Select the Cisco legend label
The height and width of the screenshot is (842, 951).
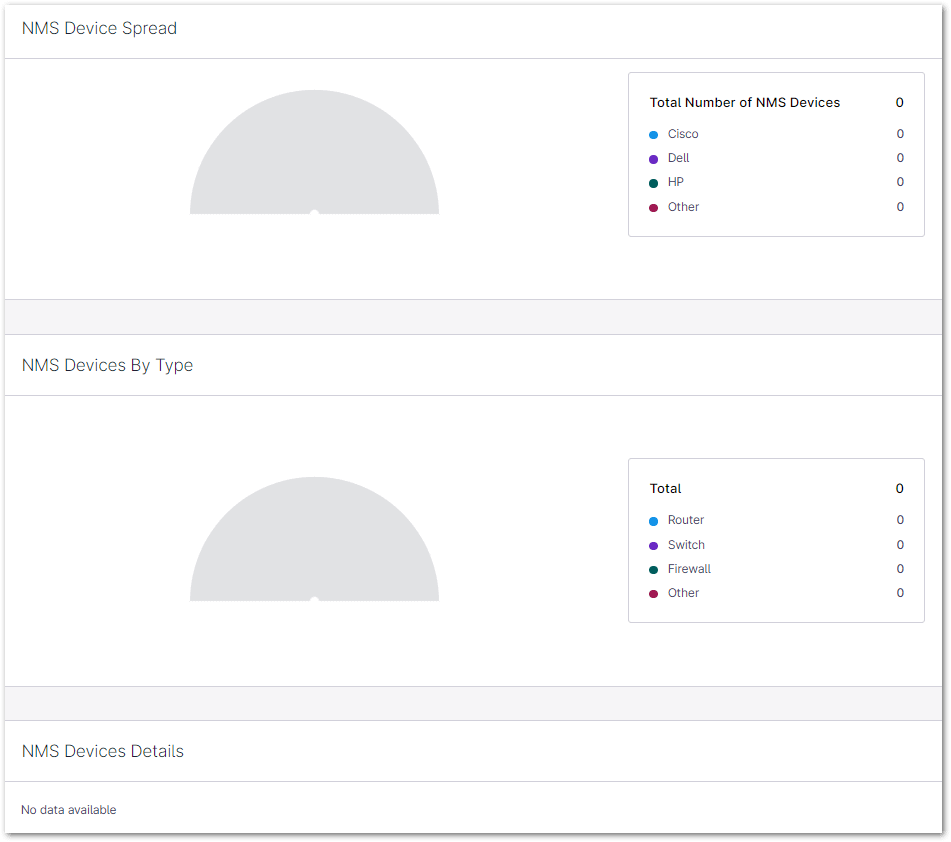click(683, 134)
